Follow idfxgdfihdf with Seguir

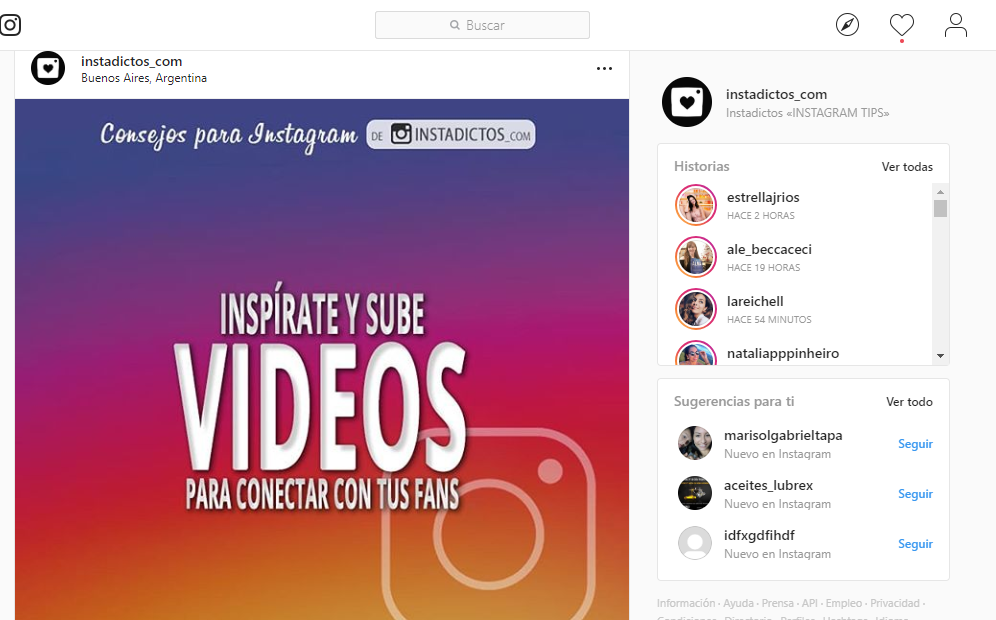pos(915,544)
